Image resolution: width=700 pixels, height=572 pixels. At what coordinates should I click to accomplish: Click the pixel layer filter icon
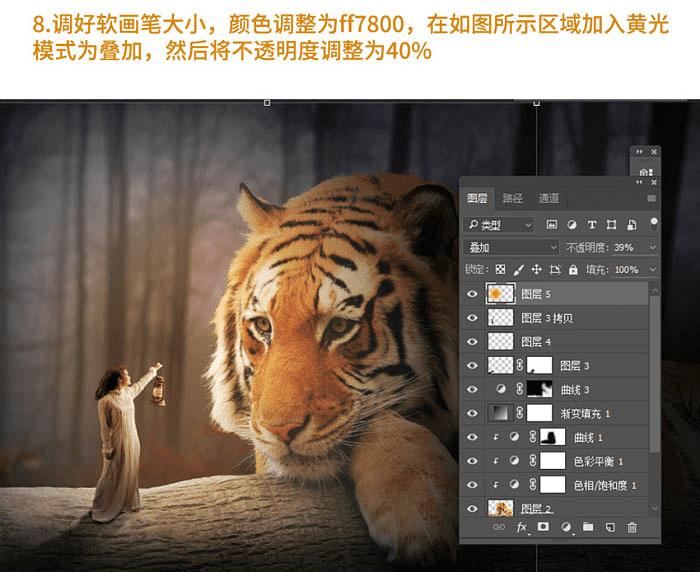(x=552, y=225)
